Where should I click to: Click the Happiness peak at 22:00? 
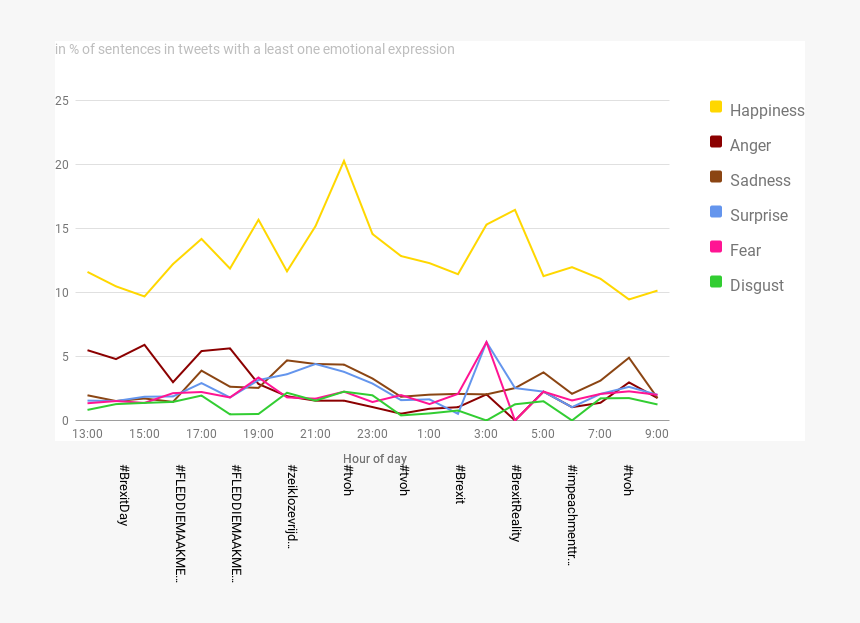pos(344,161)
